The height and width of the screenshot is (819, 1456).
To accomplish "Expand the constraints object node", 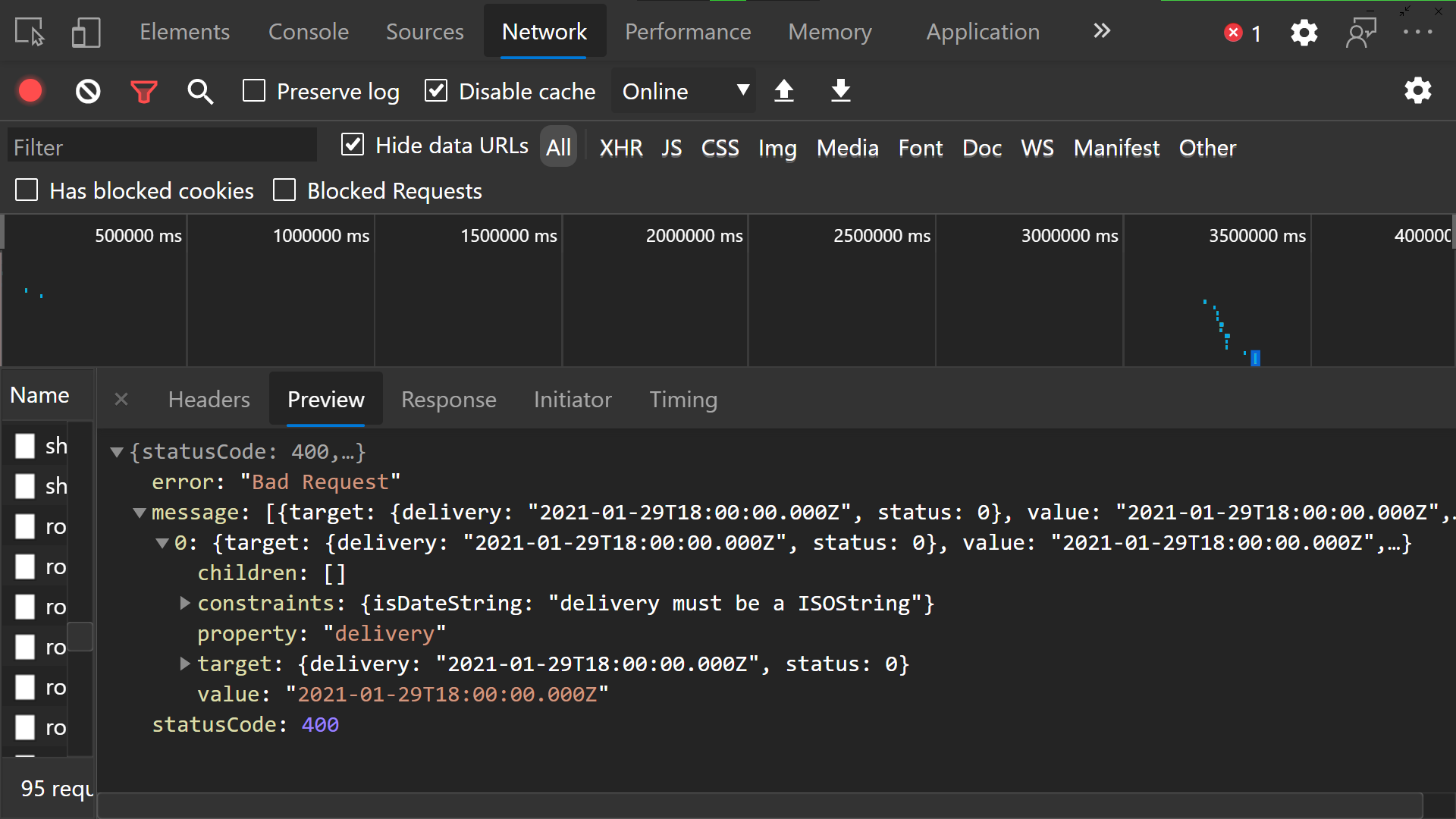I will 185,603.
